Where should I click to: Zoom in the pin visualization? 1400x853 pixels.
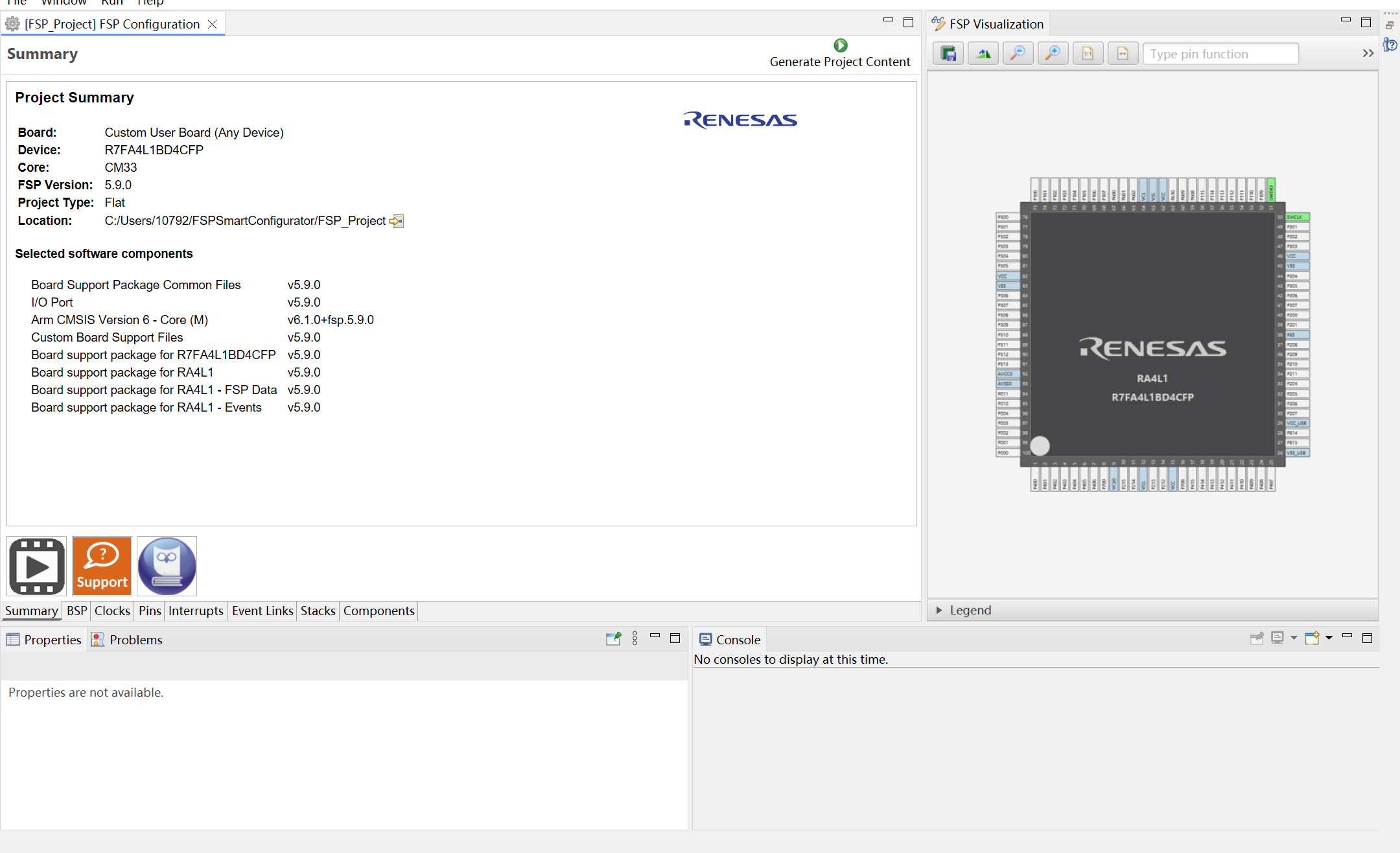click(x=1053, y=54)
